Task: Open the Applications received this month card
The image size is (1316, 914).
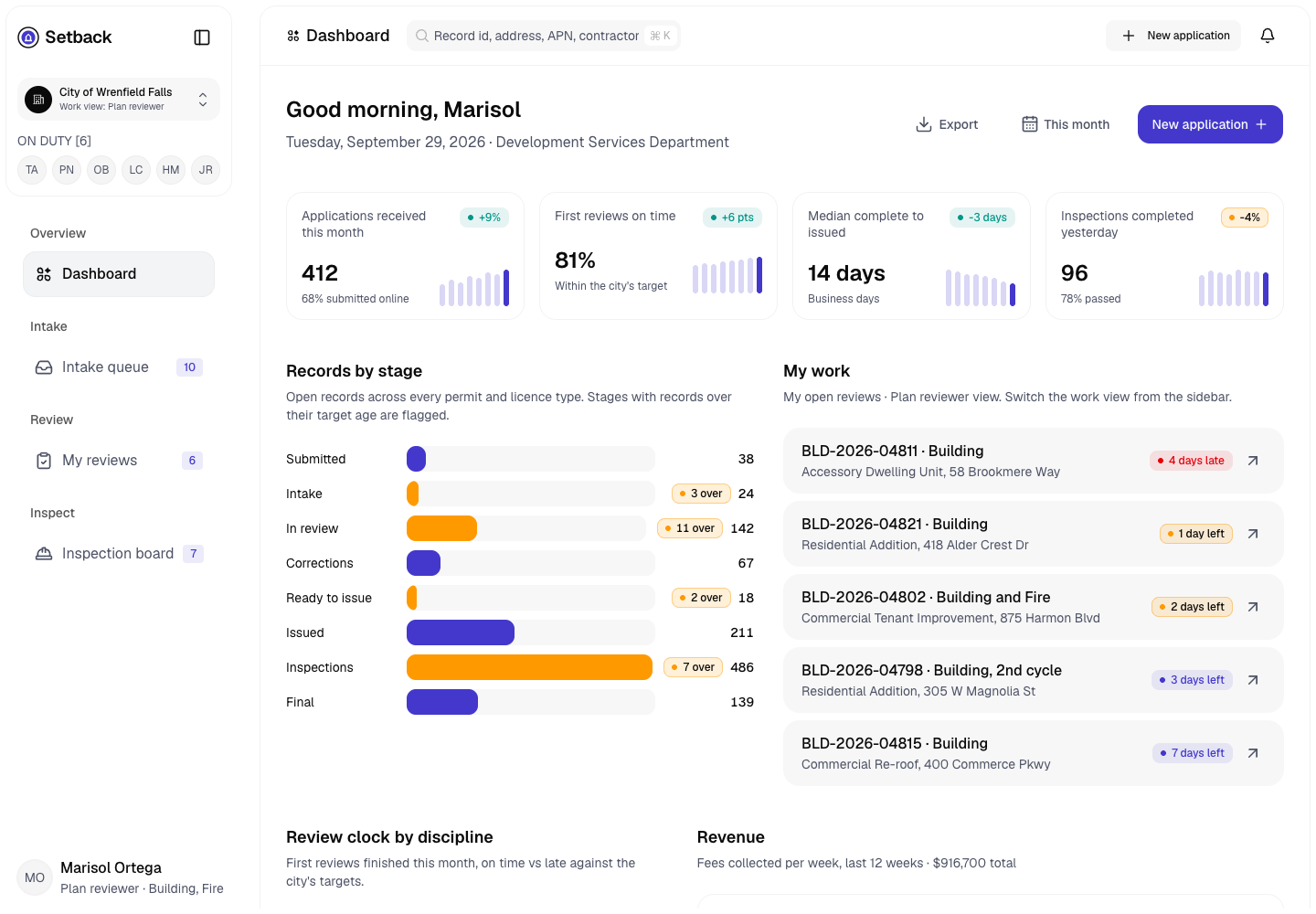Action: click(x=405, y=256)
